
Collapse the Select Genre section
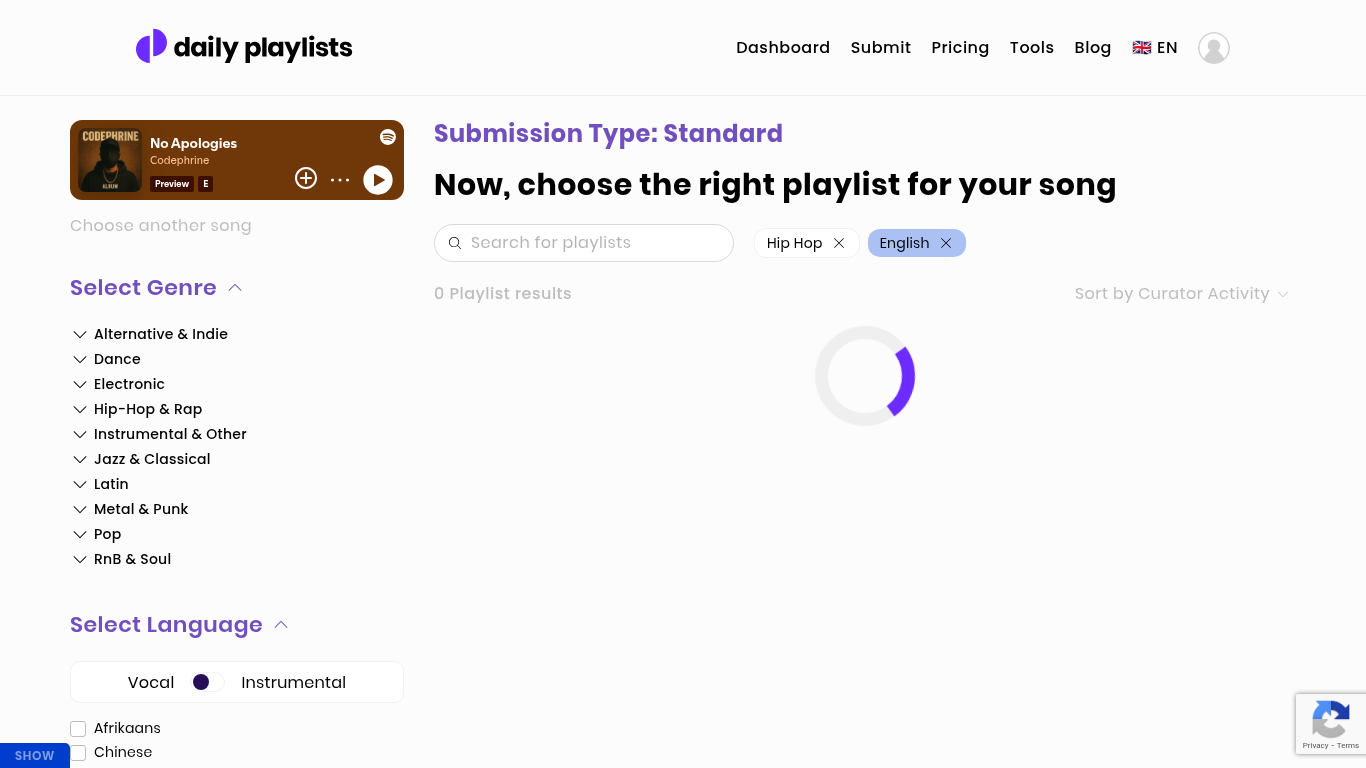coord(235,288)
